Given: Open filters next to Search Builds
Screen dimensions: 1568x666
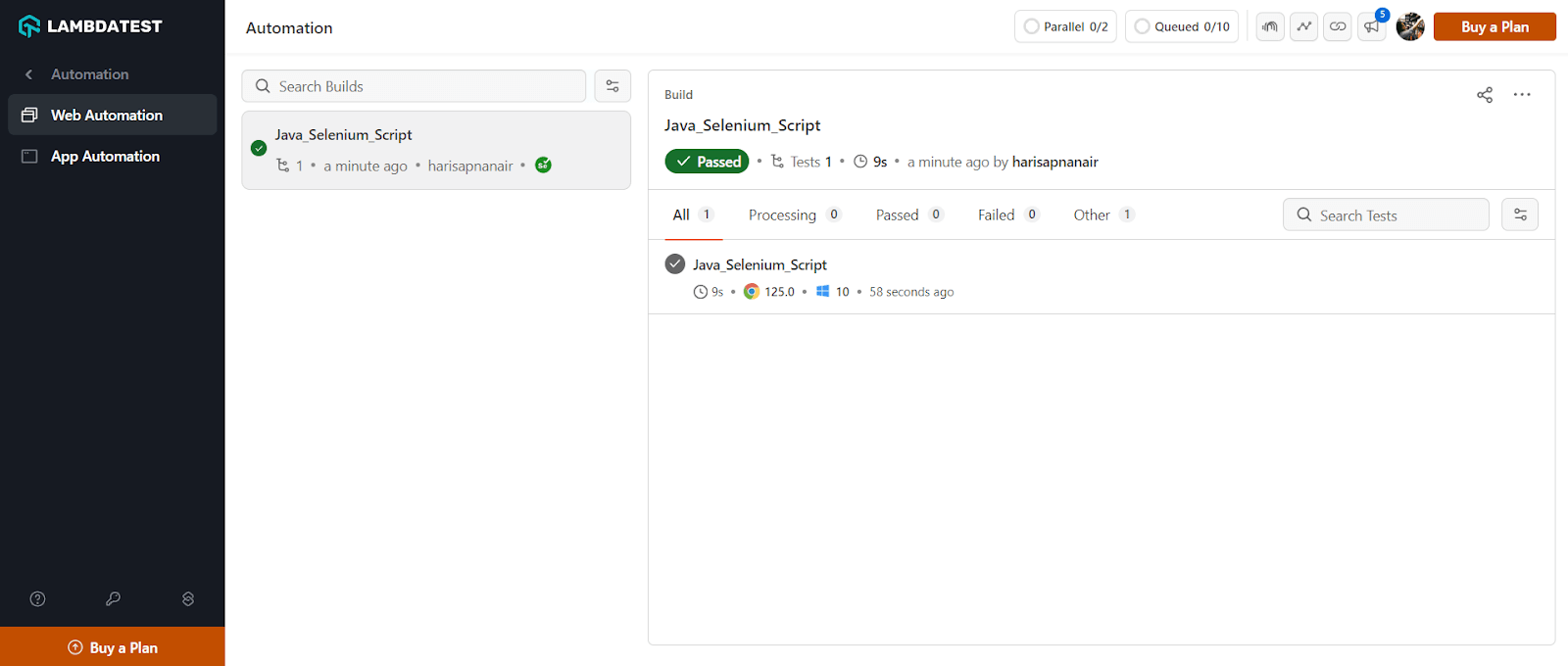Looking at the screenshot, I should coord(612,86).
